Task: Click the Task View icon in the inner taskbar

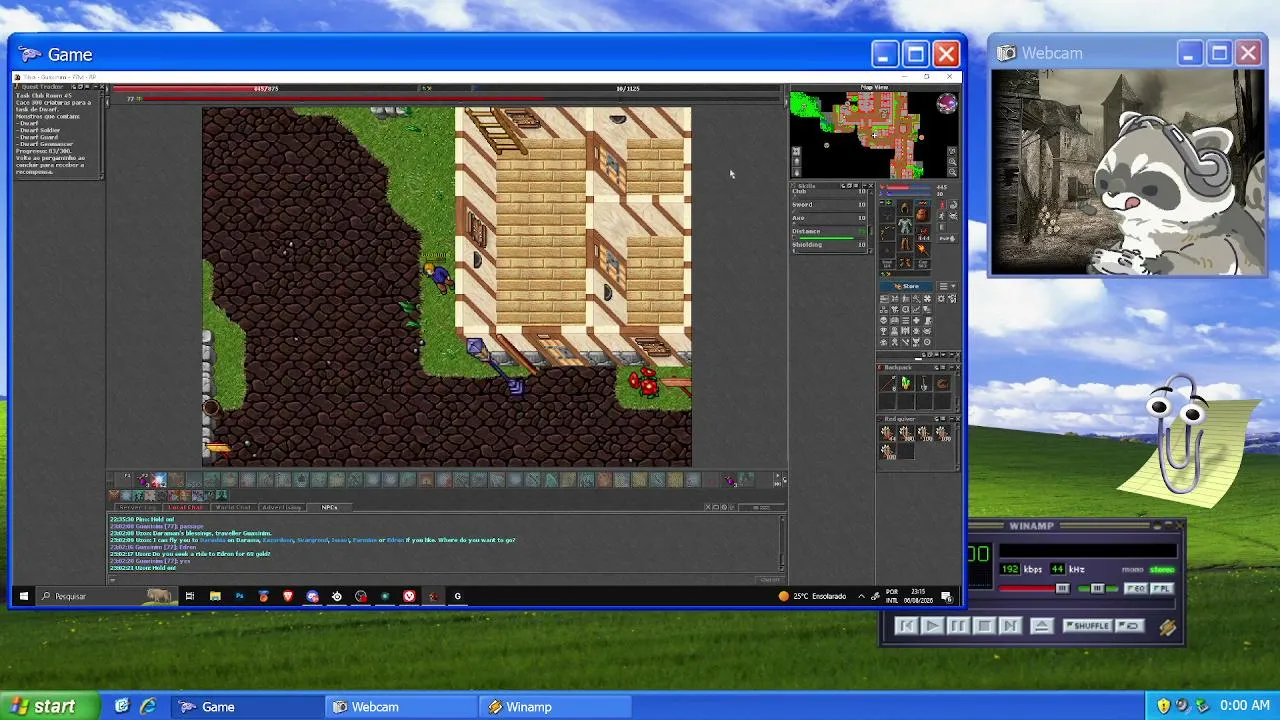Action: pos(190,596)
